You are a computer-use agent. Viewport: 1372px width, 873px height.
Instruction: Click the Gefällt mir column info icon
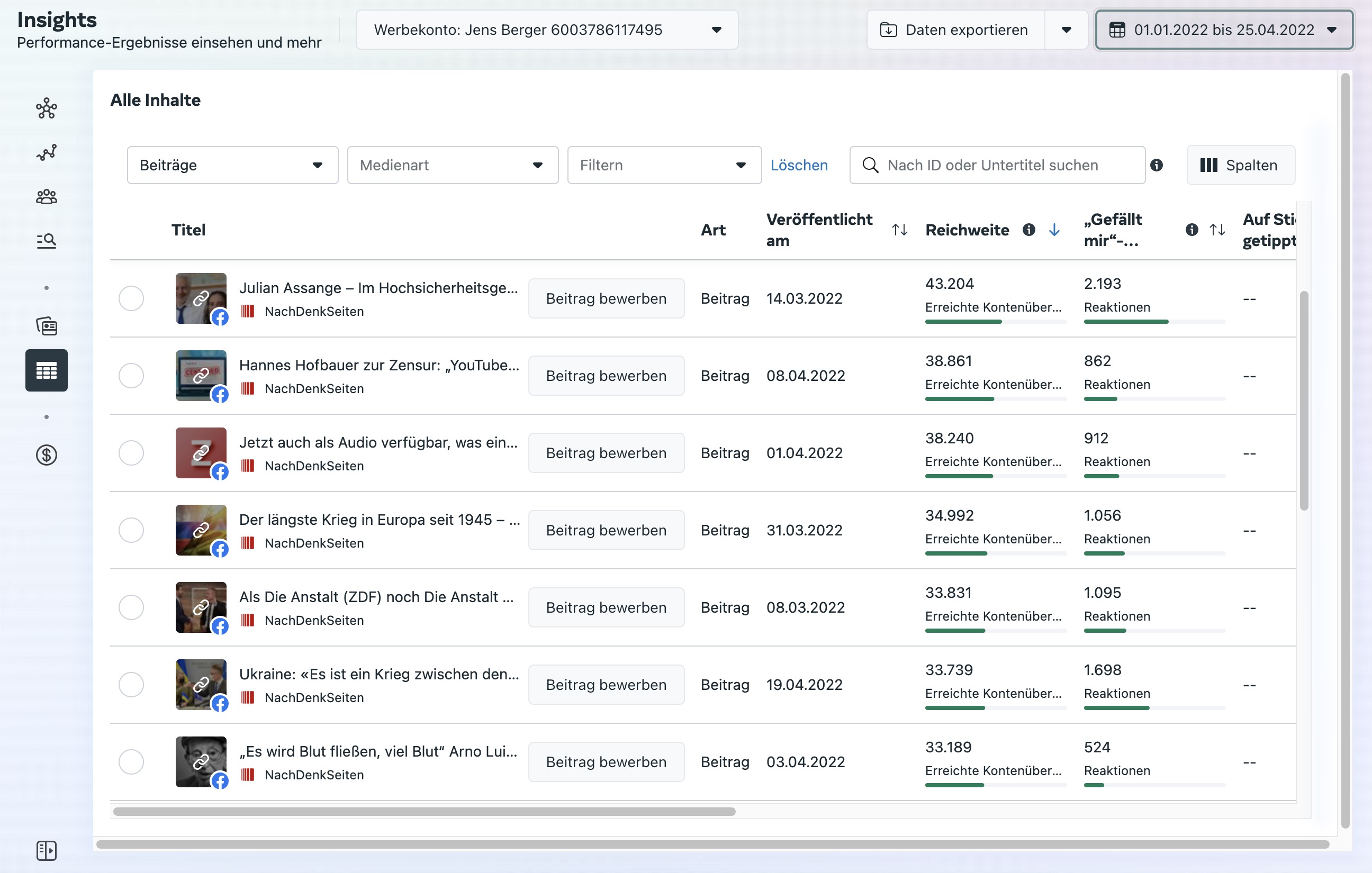pos(1192,230)
